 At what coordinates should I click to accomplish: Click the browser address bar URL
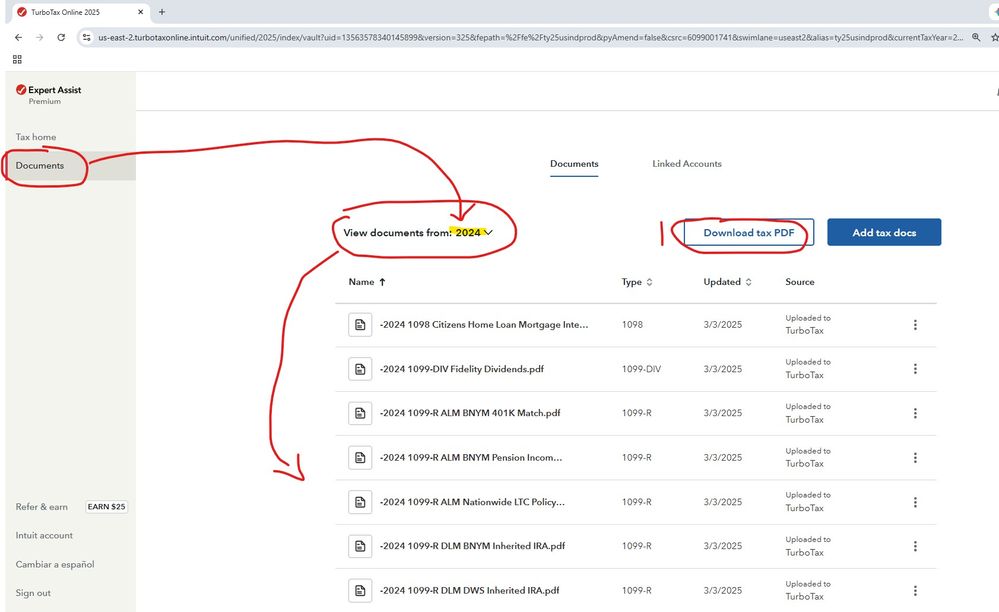[530, 38]
